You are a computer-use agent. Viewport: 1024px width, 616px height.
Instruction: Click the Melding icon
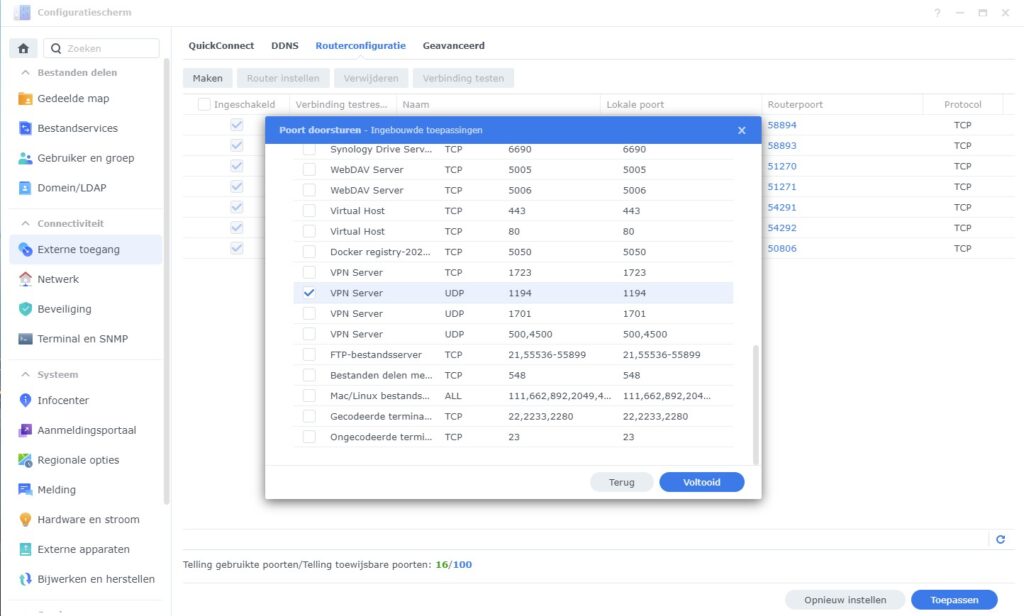25,489
